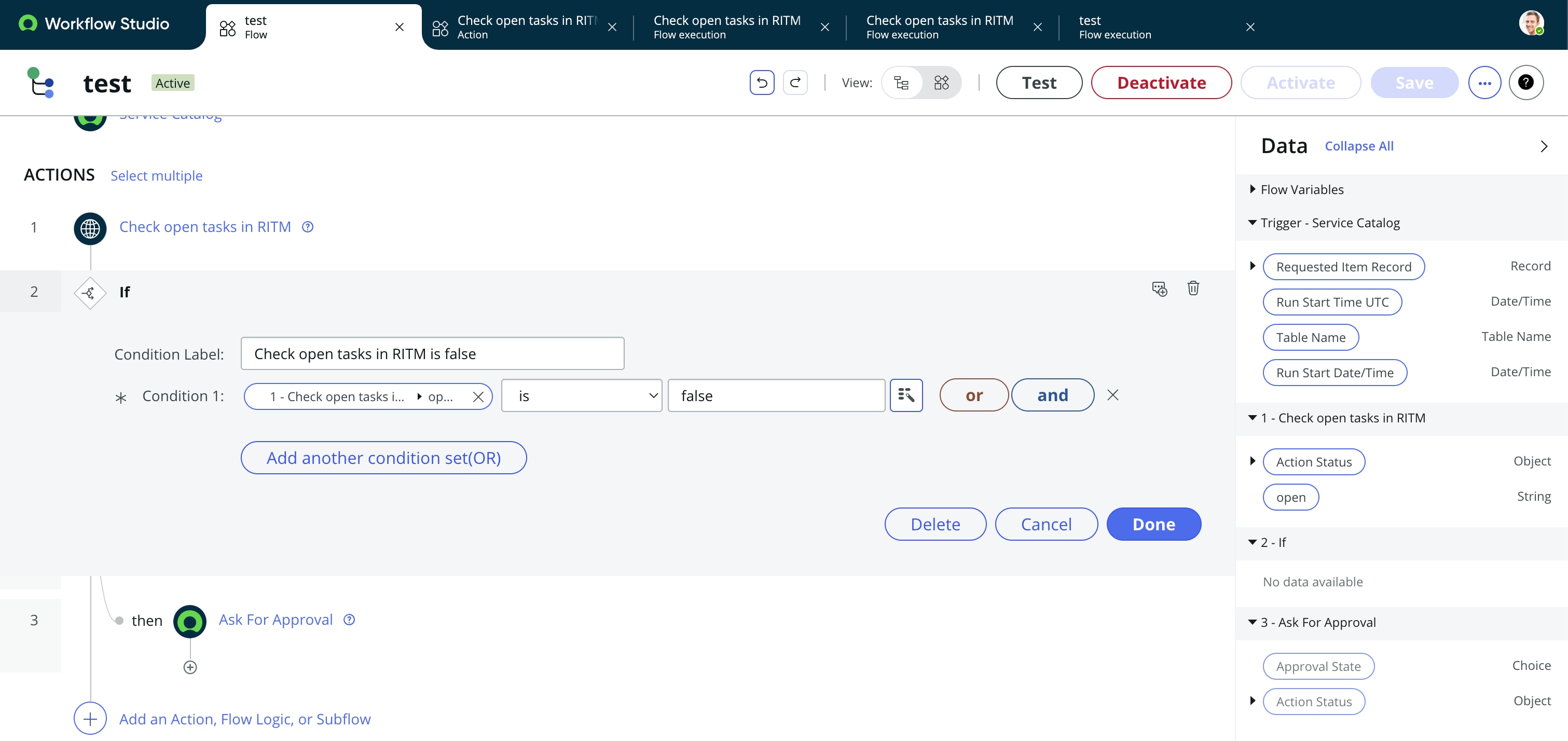Open the Check open tasks in RITM action link
The image size is (1568, 741).
(x=205, y=226)
